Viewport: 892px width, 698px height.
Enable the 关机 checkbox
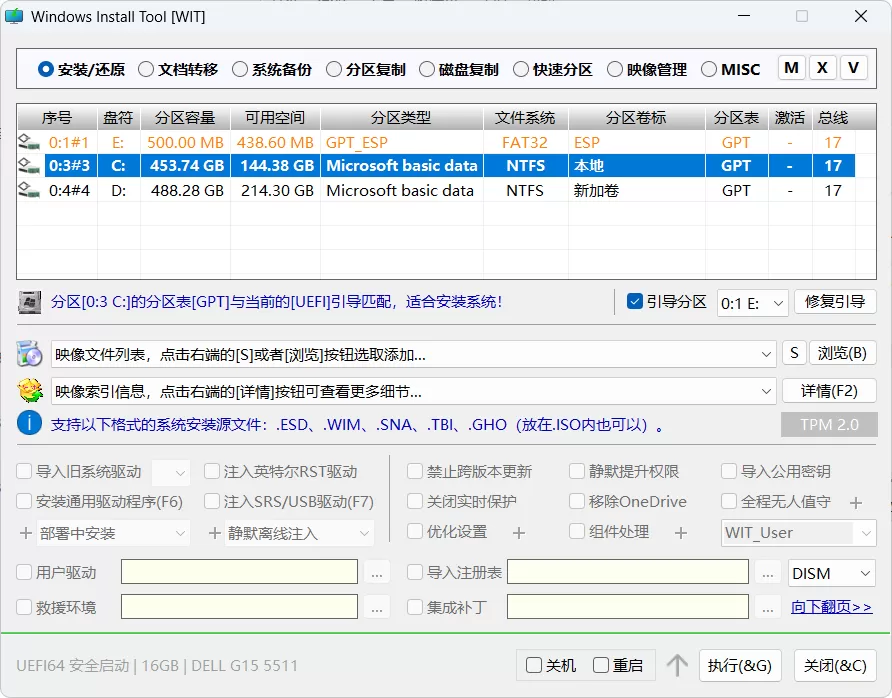pyautogui.click(x=534, y=664)
